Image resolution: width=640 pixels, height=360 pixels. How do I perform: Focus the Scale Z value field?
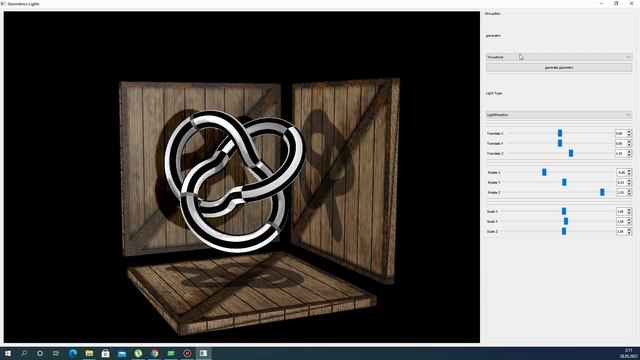pos(621,231)
